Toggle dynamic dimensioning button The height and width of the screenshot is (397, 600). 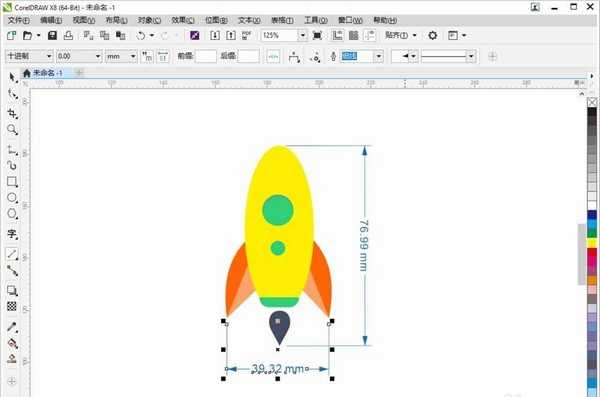(273, 56)
